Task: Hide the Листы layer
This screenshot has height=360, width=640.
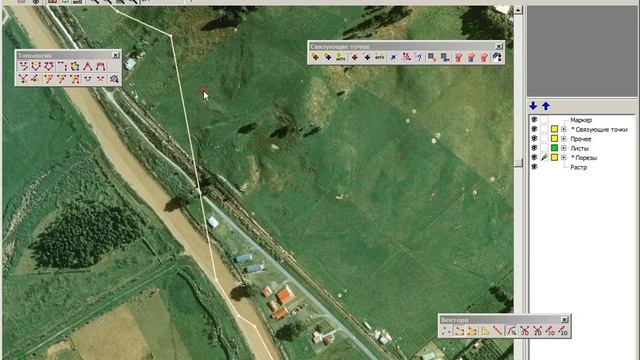Action: (534, 148)
